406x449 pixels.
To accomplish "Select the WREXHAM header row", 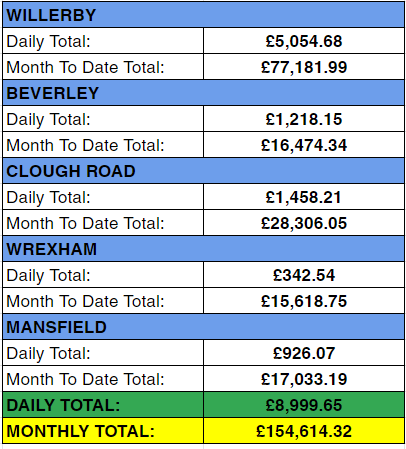I will click(203, 249).
